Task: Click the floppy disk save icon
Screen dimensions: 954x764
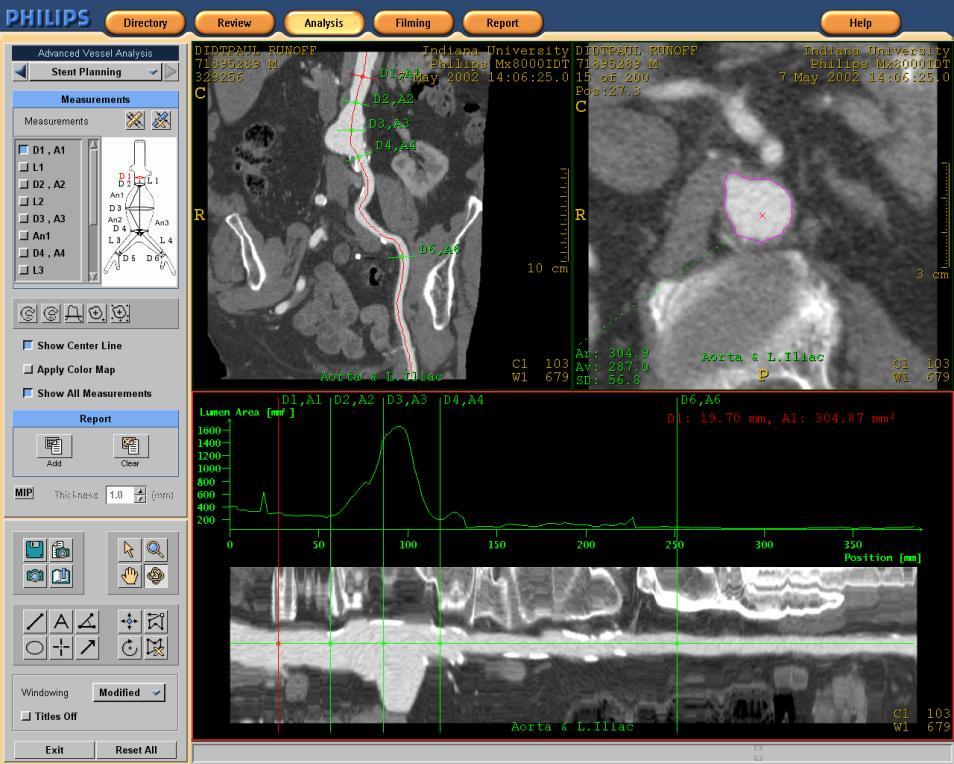Action: pyautogui.click(x=35, y=549)
